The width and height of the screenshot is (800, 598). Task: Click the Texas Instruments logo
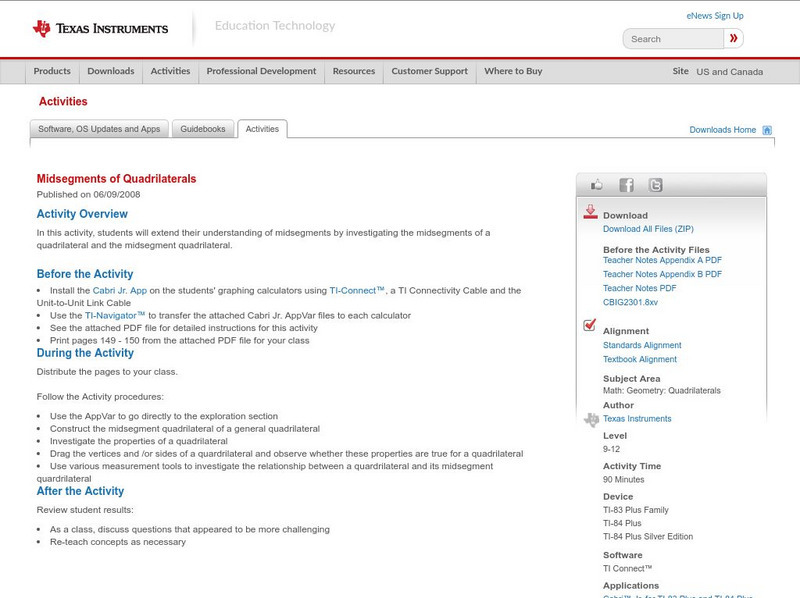tap(101, 29)
